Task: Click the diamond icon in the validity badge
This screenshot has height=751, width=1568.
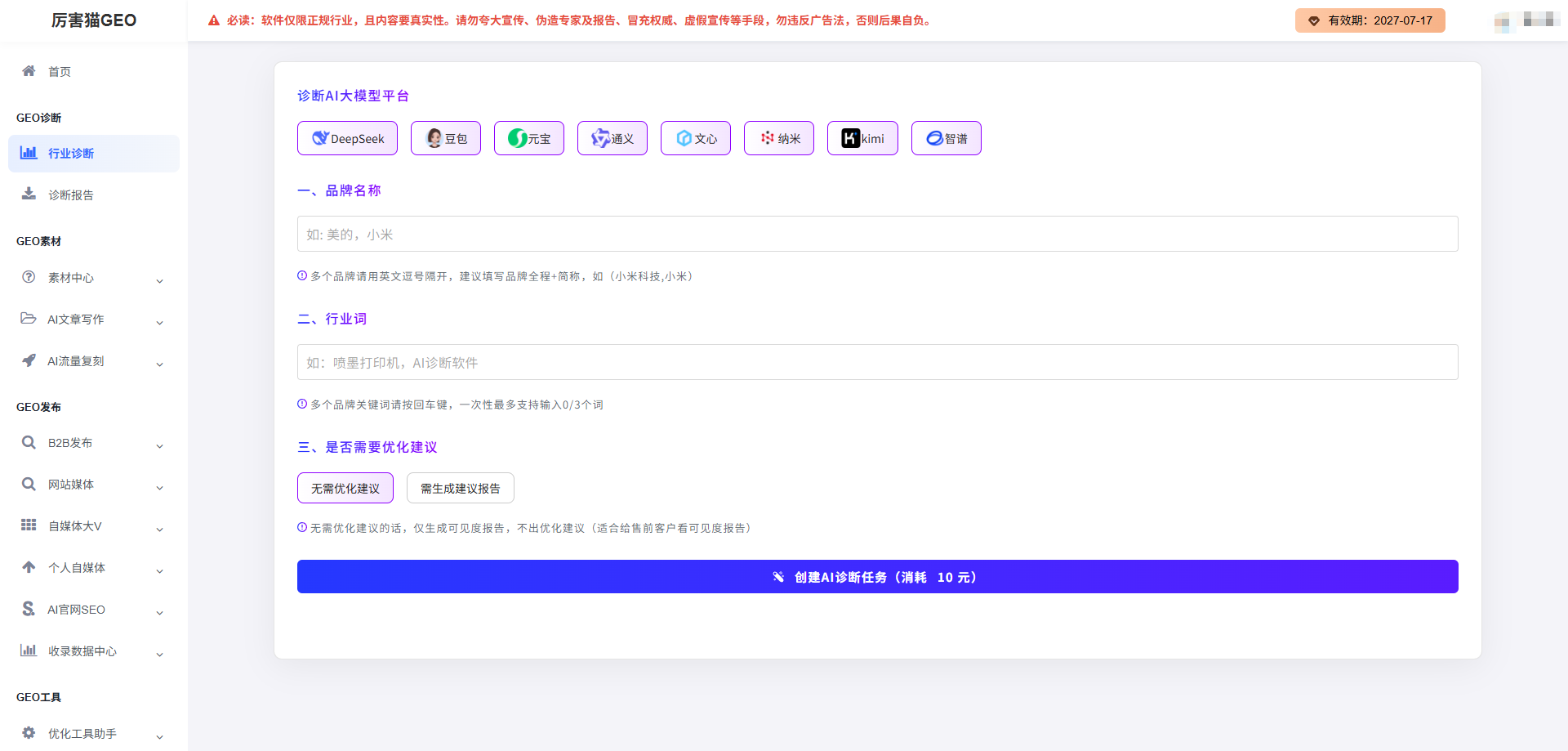Action: pos(1314,20)
